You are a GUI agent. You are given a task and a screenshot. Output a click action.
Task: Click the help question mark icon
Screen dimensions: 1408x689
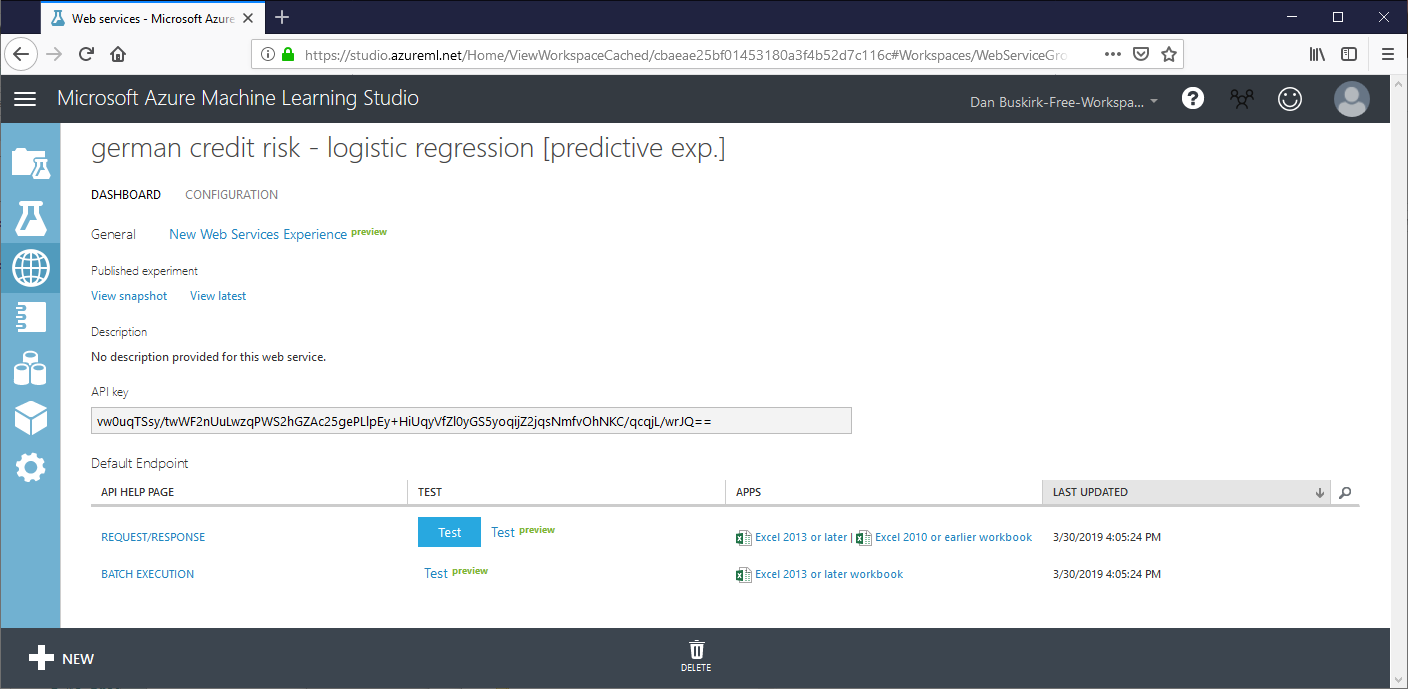1192,98
